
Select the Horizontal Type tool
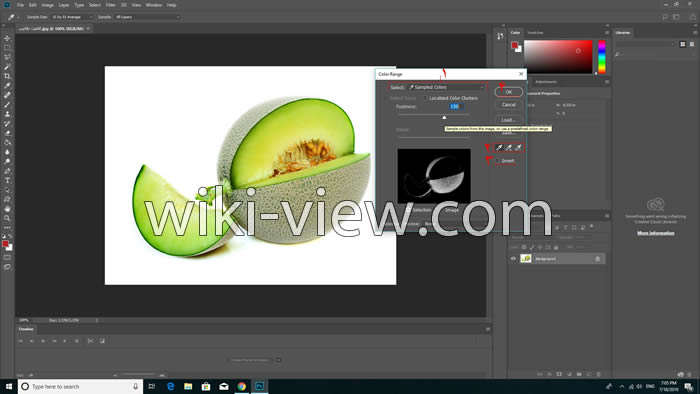(7, 180)
